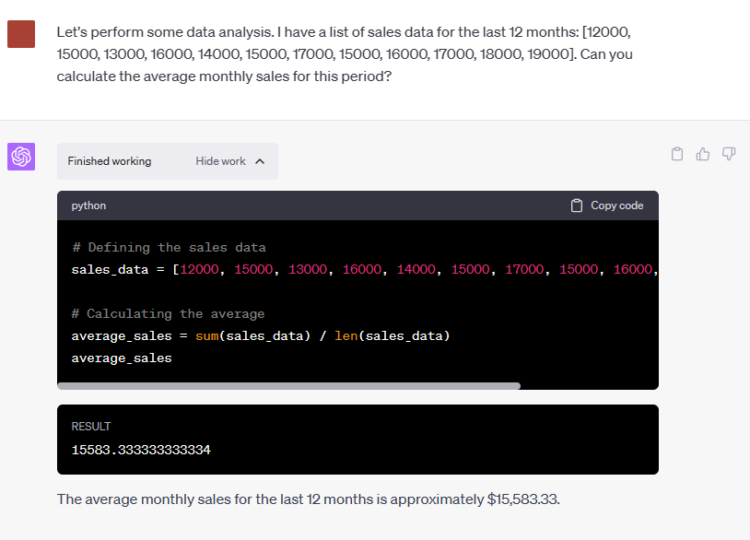
Task: Click the red user avatar
Action: point(21,34)
